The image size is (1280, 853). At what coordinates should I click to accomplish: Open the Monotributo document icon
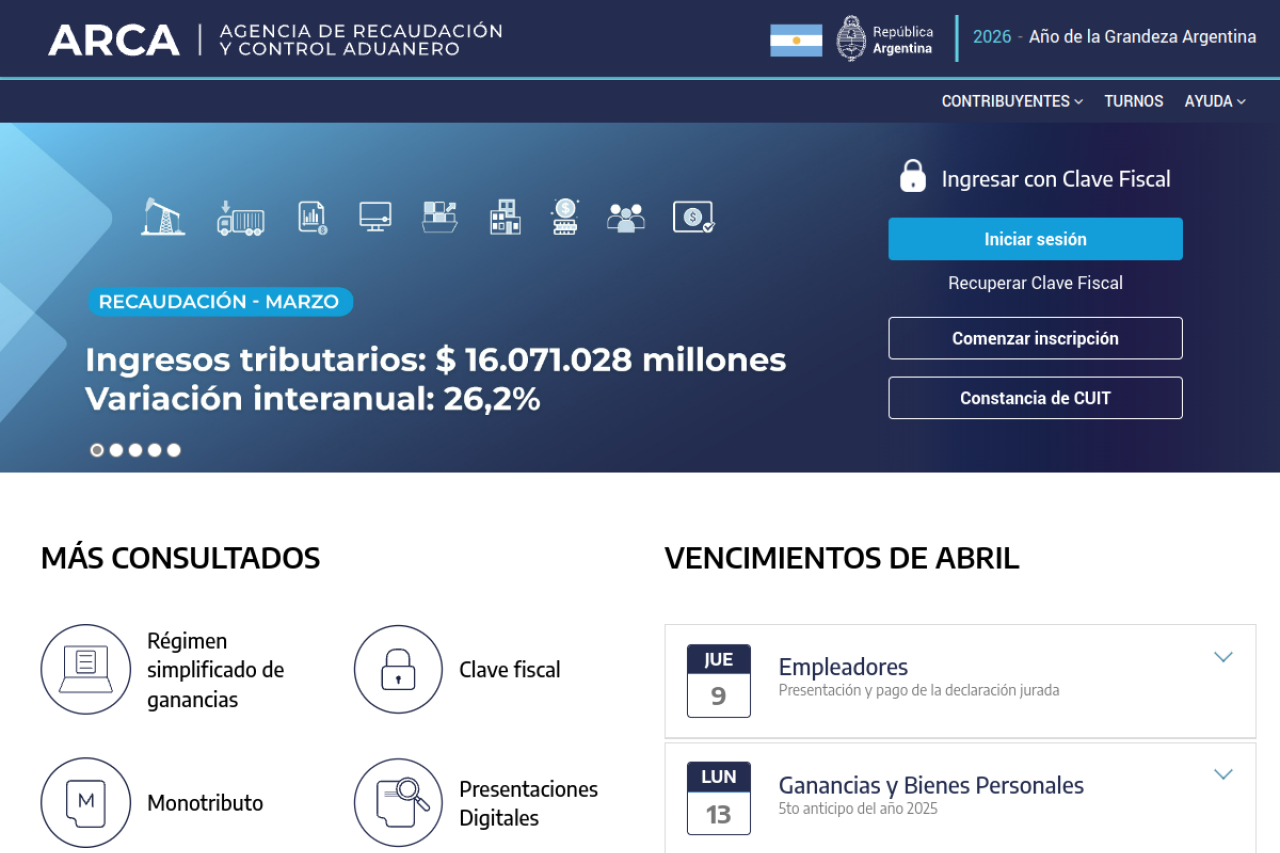[86, 802]
